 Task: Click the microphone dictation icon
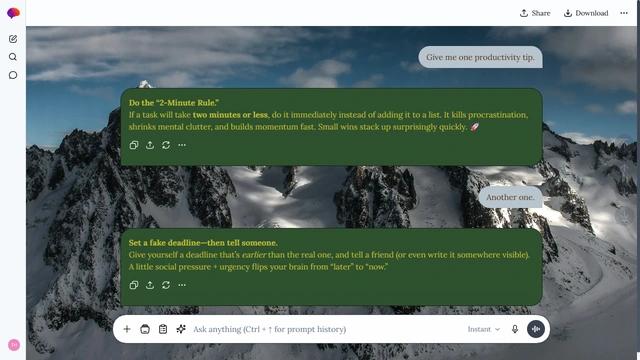515,329
